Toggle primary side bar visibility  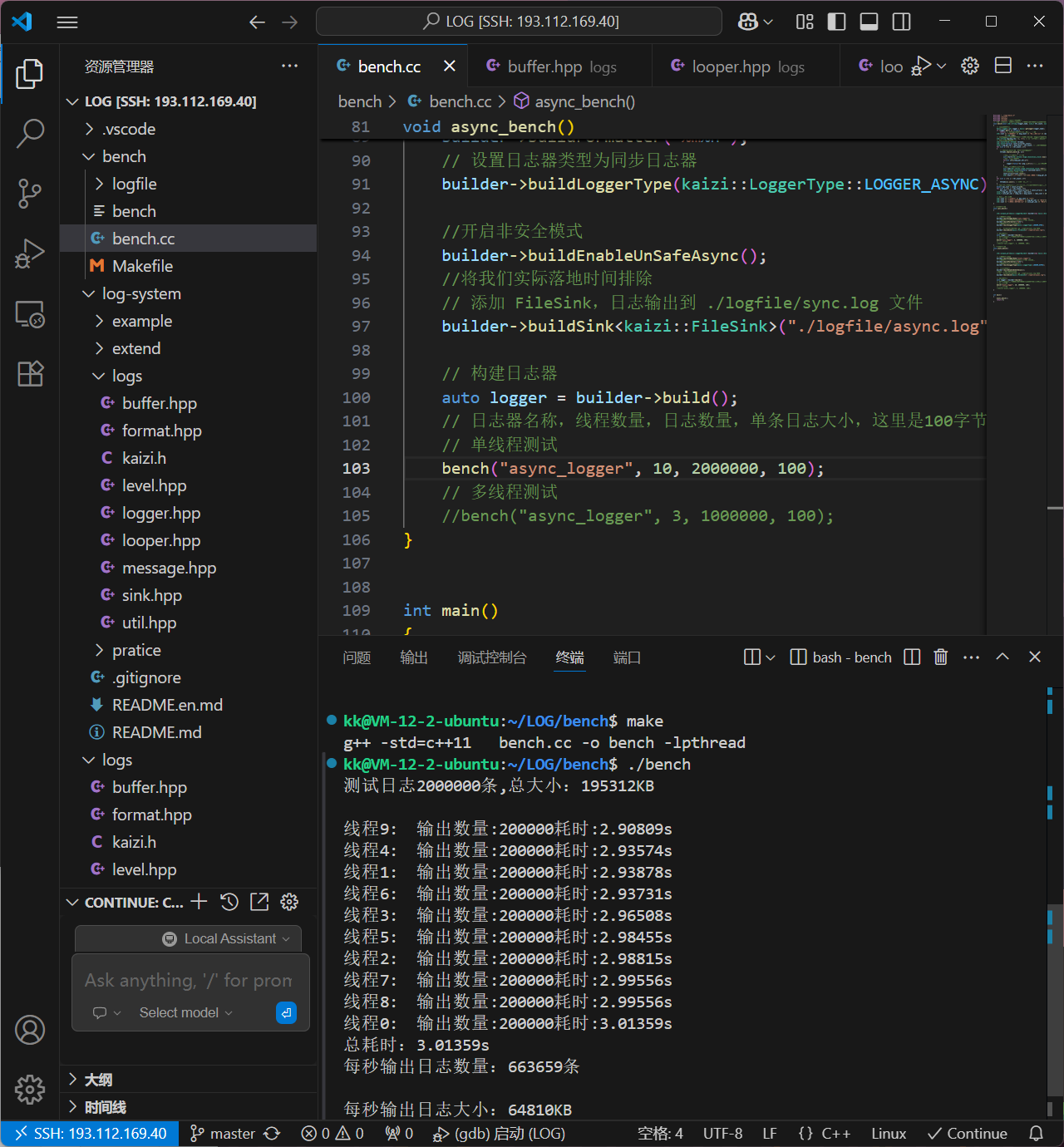(x=837, y=22)
